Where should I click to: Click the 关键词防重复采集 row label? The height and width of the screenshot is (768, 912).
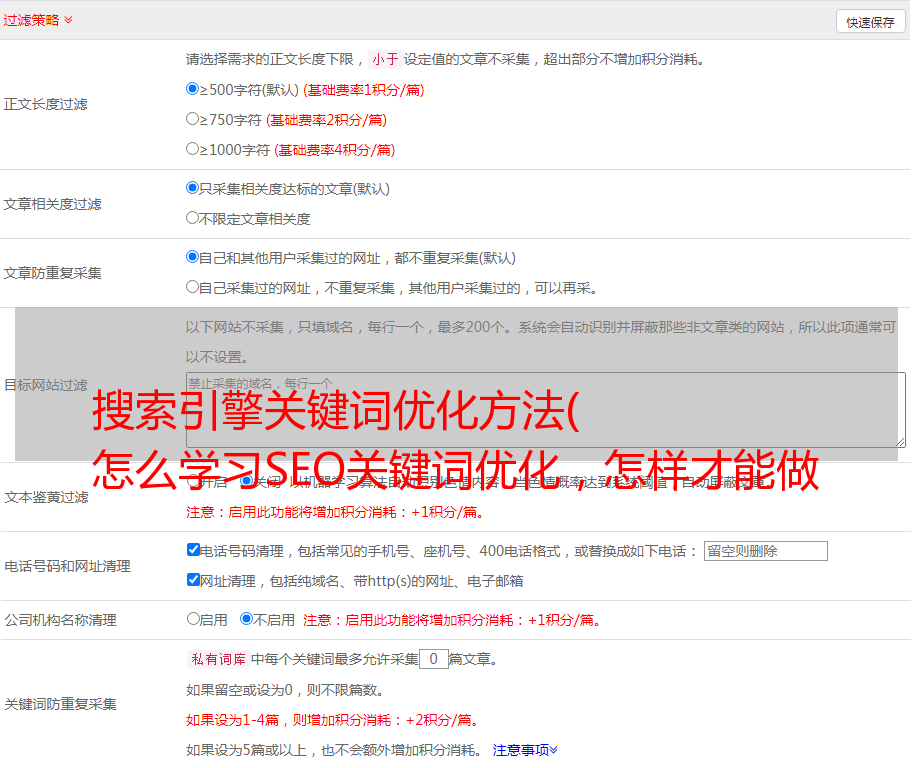tap(60, 704)
